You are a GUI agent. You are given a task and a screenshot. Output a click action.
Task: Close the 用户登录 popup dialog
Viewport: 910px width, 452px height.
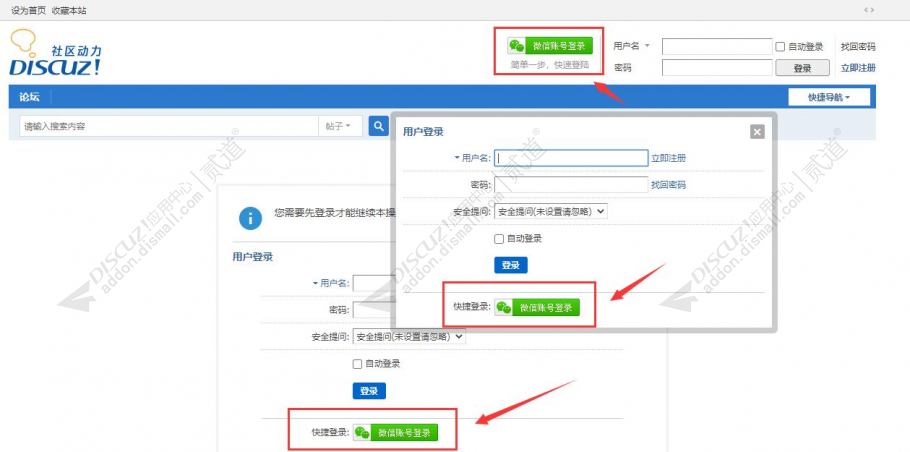757,132
